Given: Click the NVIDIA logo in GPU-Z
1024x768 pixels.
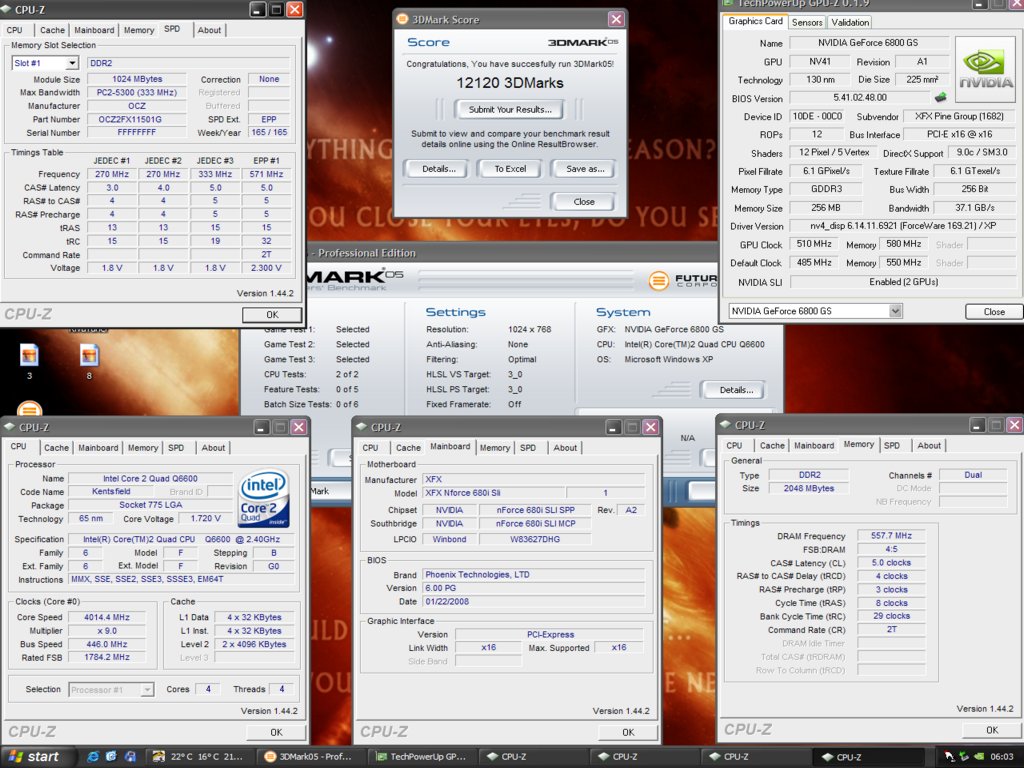Looking at the screenshot, I should coord(985,69).
